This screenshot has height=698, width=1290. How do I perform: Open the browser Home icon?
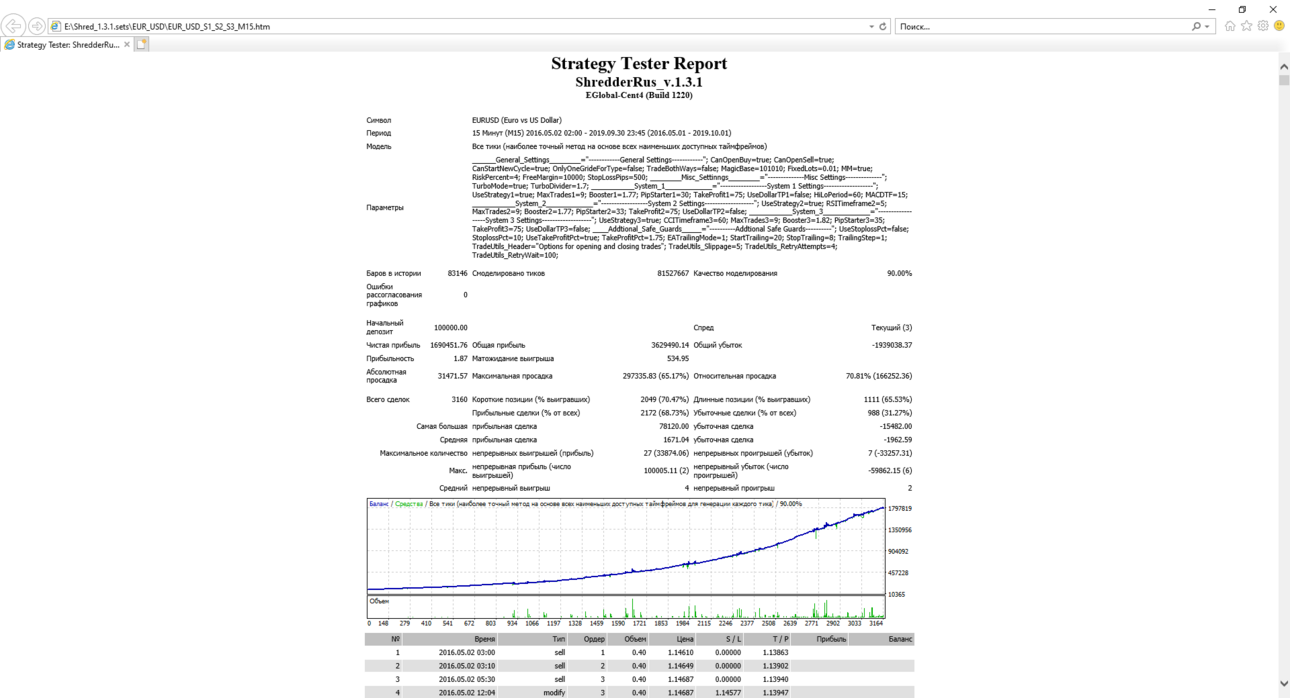(x=1230, y=26)
